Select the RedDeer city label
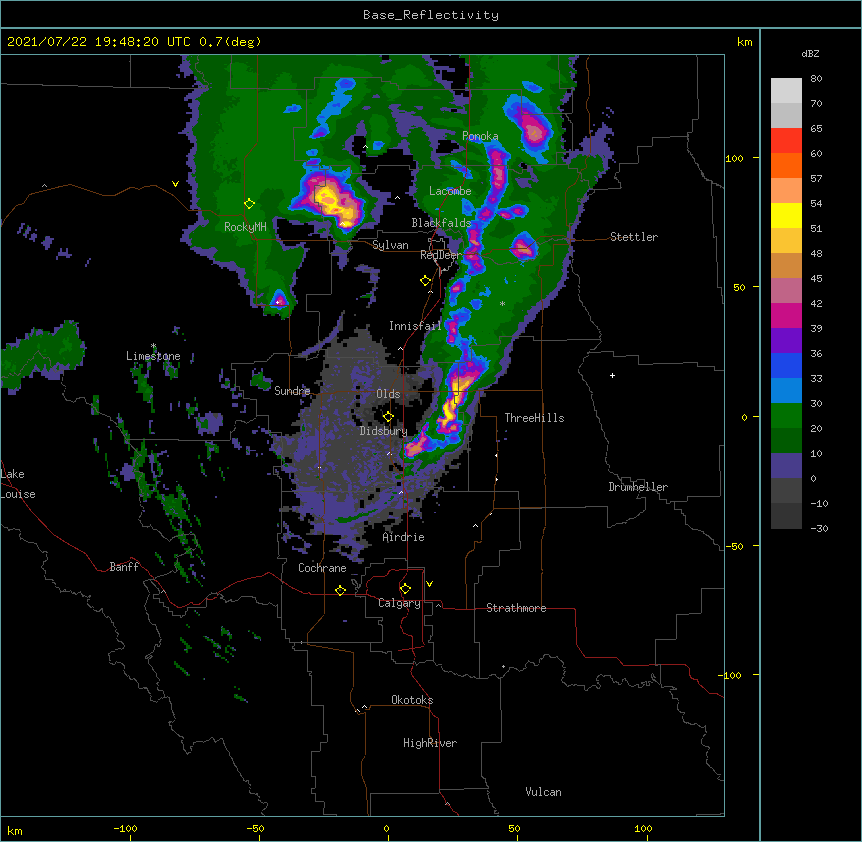This screenshot has height=842, width=862. click(441, 255)
